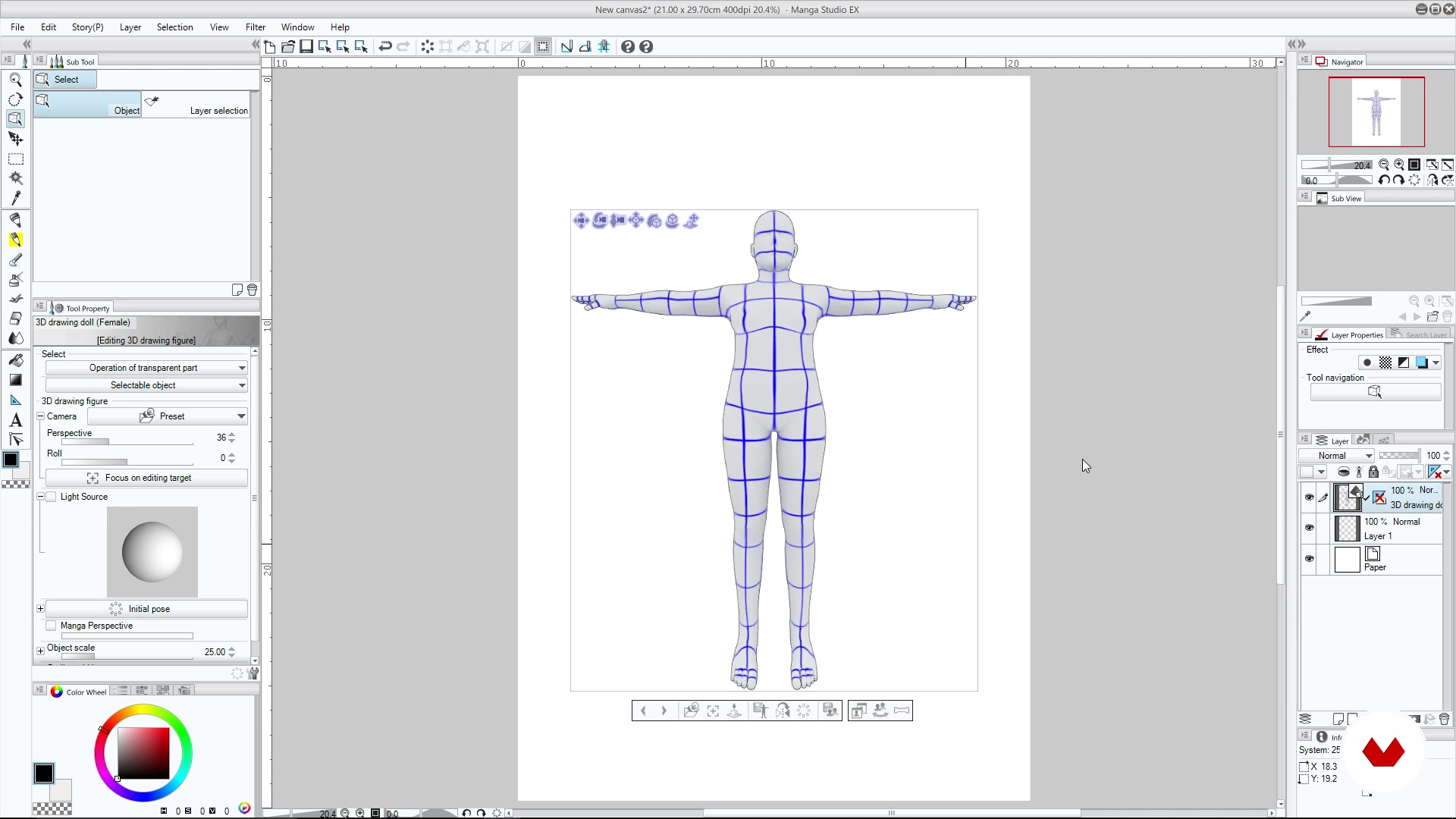Select the Zoom tool in toolbar
1456x819 pixels.
tap(15, 78)
